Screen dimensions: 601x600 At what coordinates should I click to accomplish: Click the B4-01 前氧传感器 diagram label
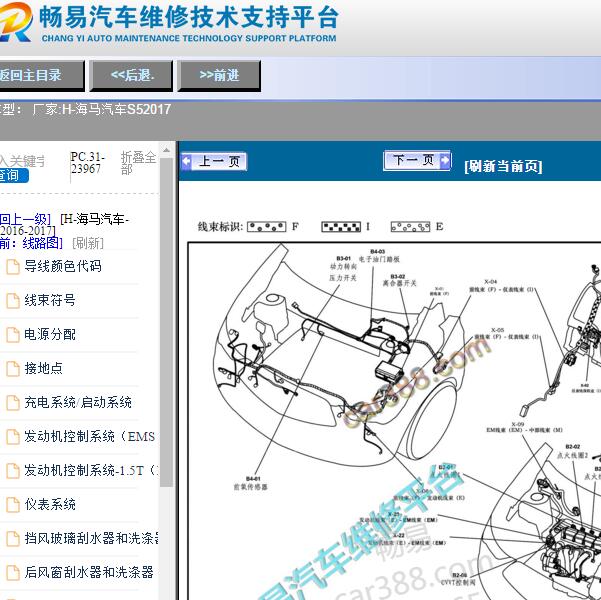pyautogui.click(x=251, y=483)
